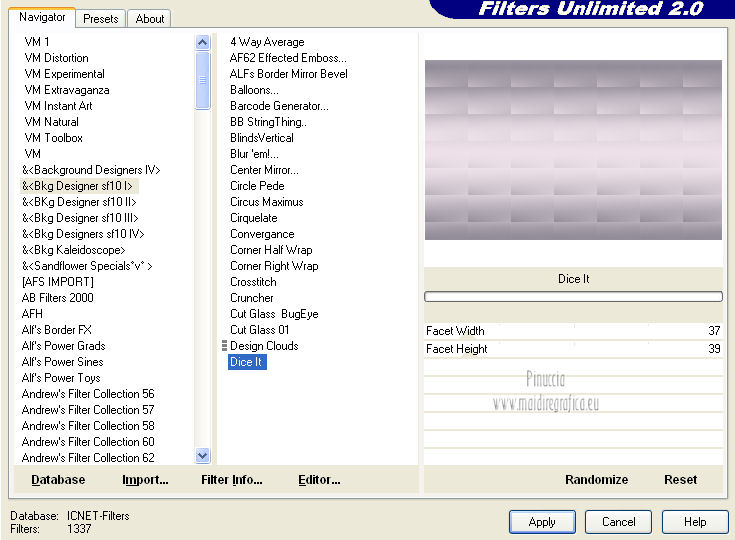Select VM Natural category
The image size is (735, 540).
click(52, 122)
